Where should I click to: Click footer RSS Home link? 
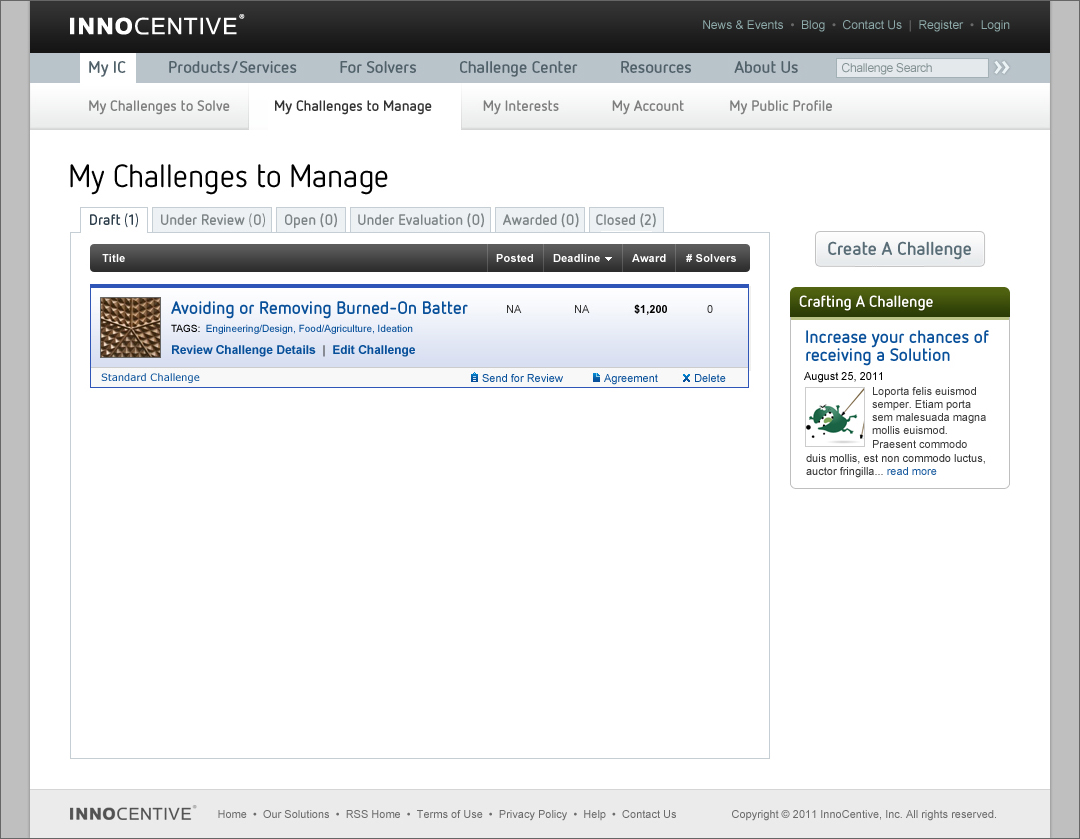point(373,814)
